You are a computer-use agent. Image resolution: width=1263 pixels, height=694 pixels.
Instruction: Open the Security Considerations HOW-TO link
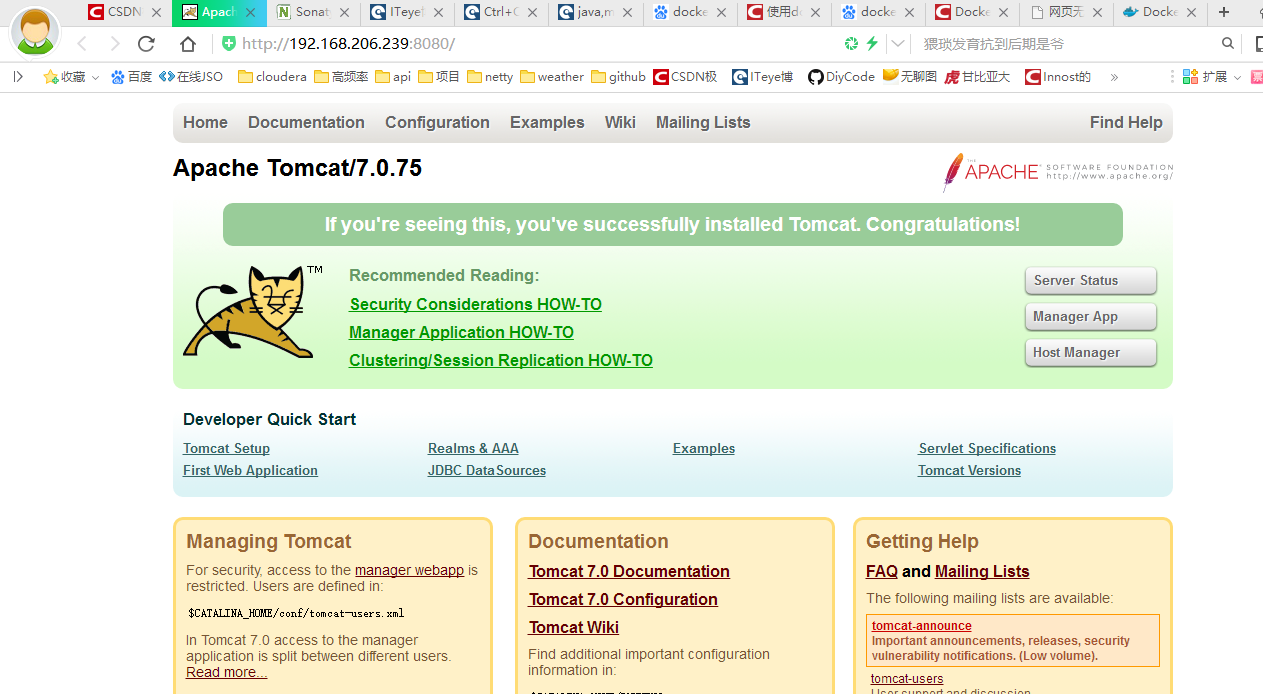476,304
